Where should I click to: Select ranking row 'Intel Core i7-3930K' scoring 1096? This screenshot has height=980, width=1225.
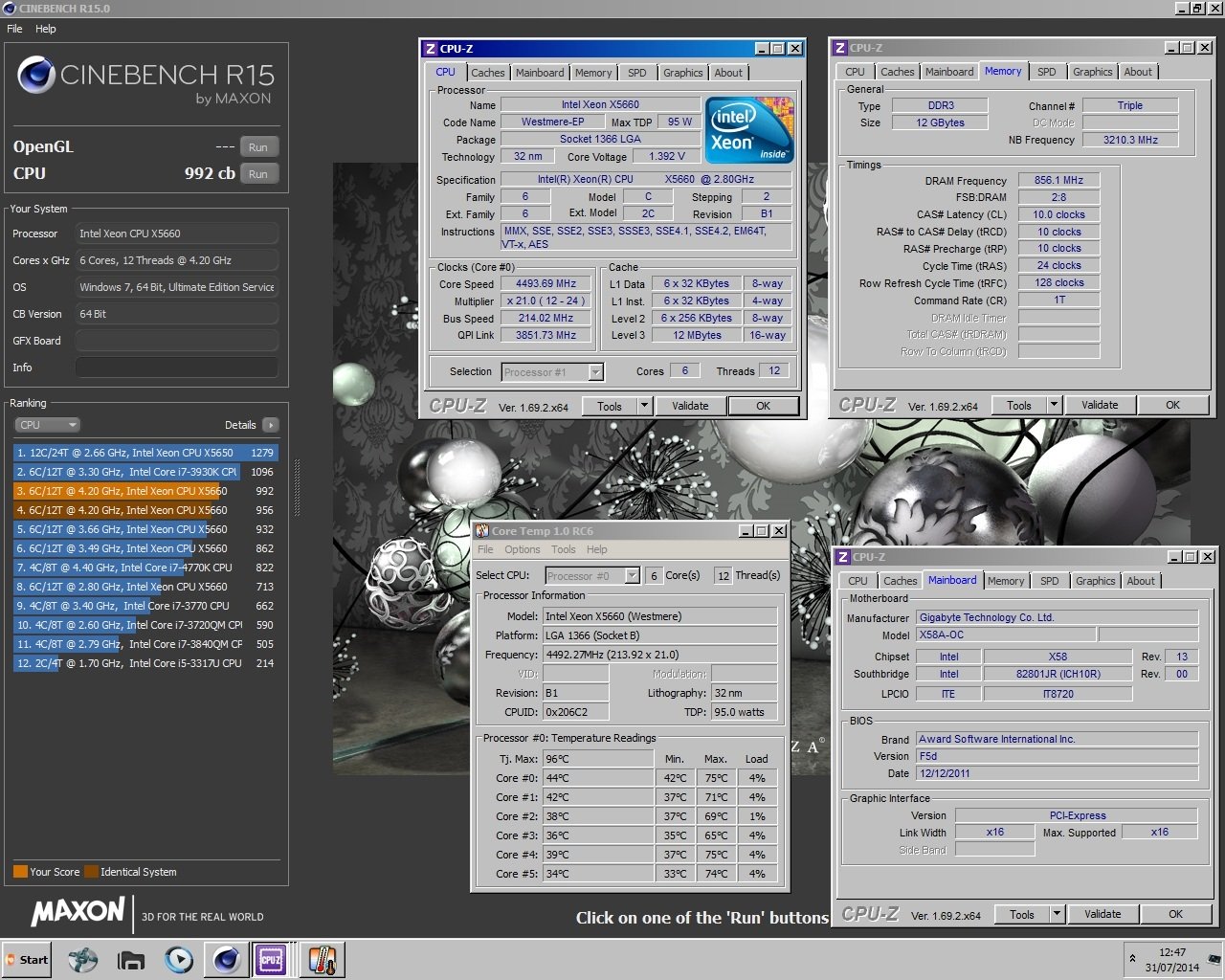pyautogui.click(x=145, y=472)
